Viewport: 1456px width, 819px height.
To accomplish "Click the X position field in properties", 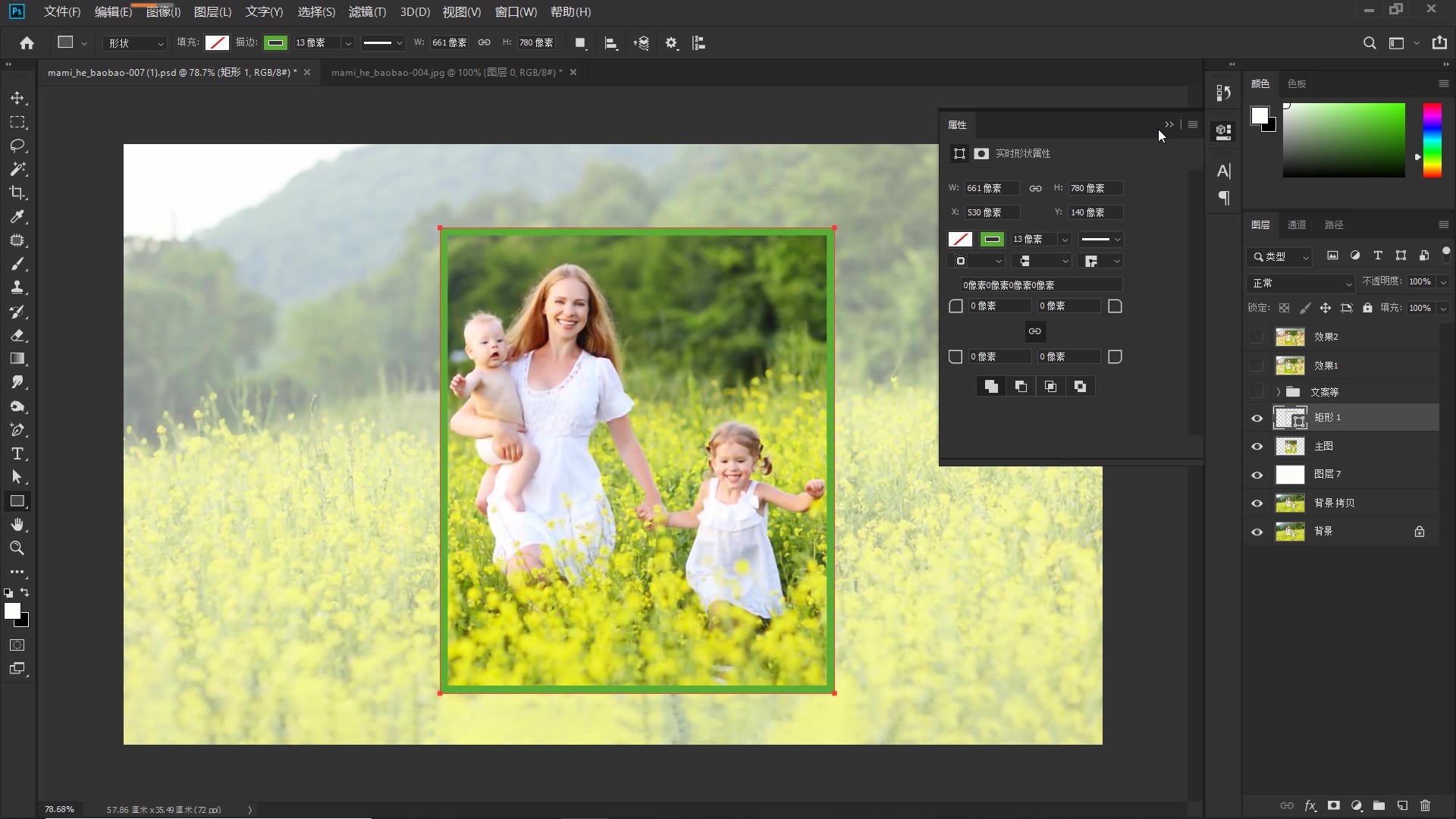I will click(x=991, y=212).
